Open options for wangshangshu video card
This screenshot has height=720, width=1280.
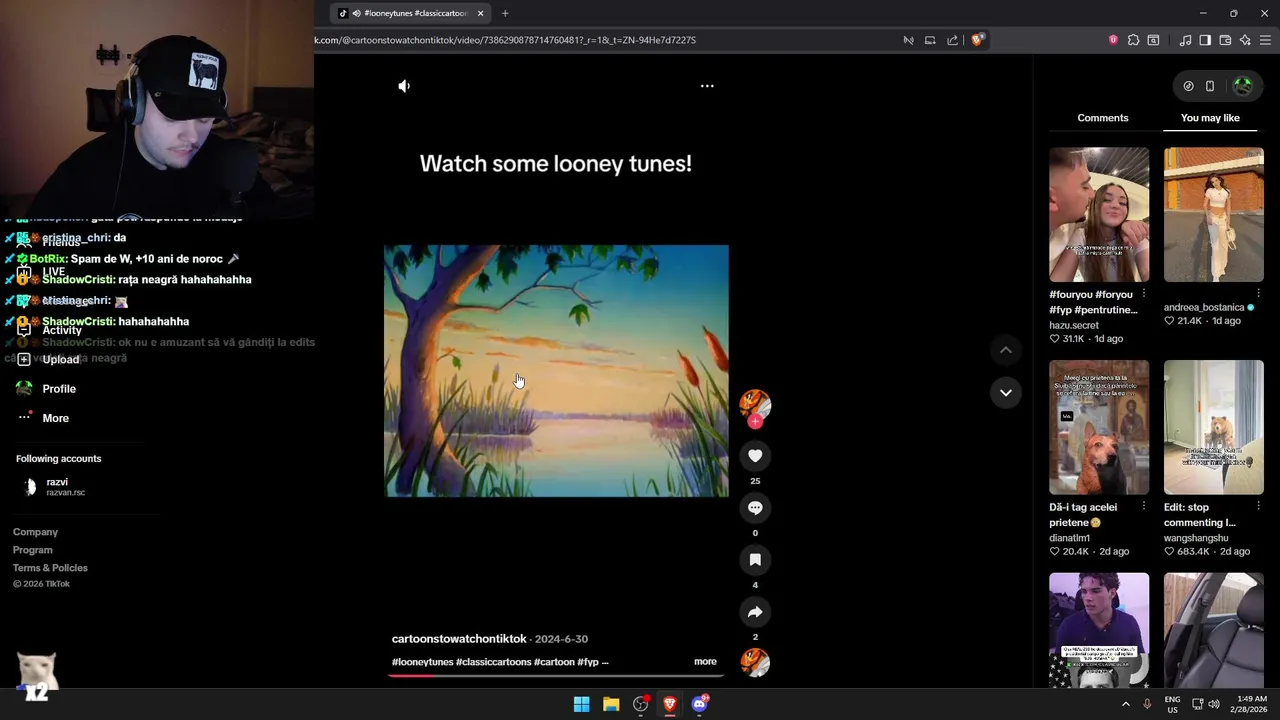[1258, 506]
